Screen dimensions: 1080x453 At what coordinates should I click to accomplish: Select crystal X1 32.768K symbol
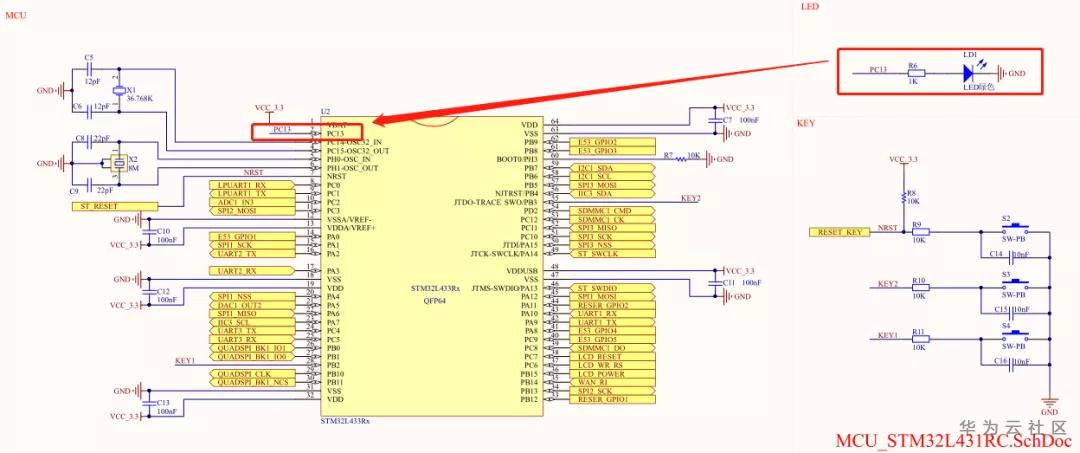point(120,90)
